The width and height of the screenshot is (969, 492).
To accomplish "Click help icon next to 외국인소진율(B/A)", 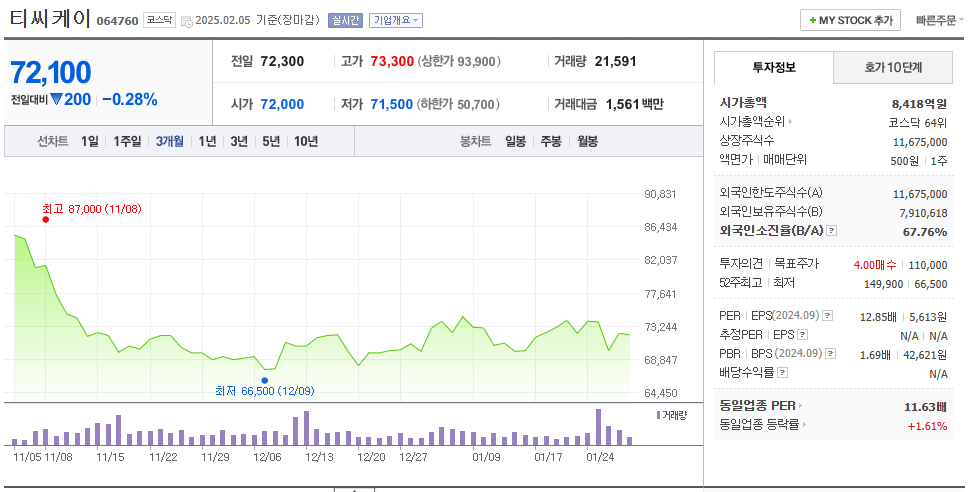I will (832, 231).
